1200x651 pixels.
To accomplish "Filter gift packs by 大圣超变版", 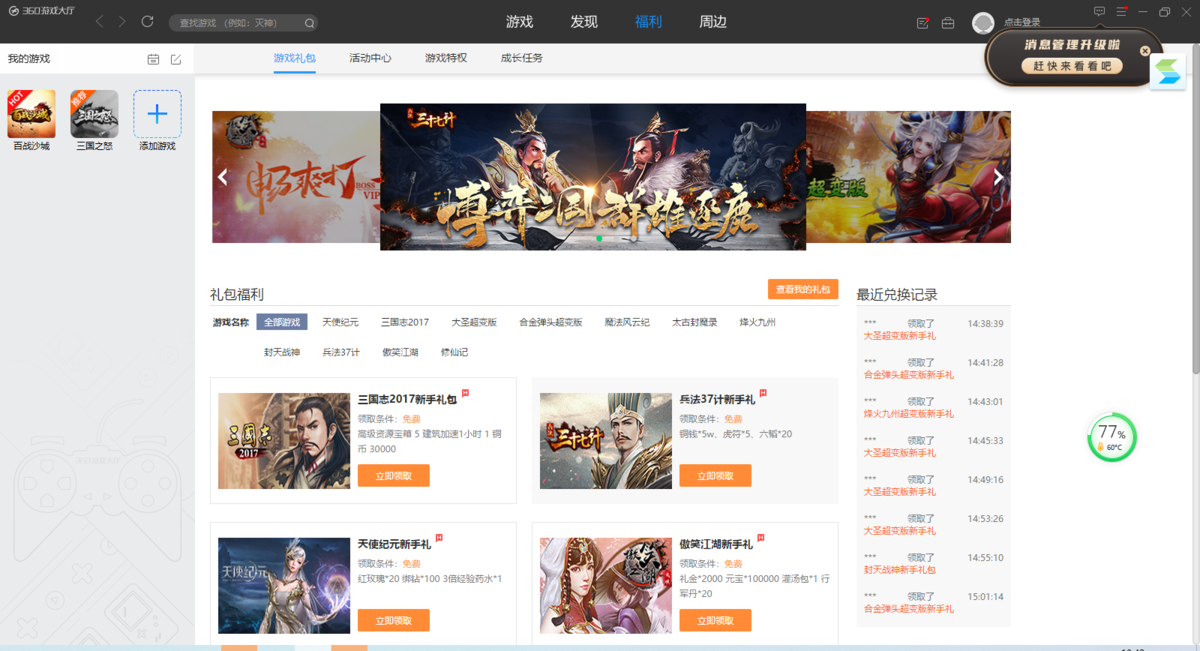I will point(474,322).
